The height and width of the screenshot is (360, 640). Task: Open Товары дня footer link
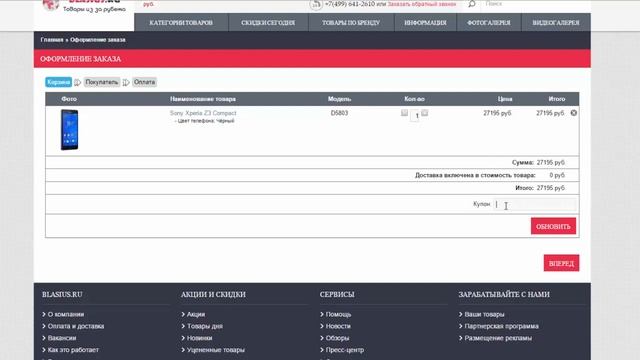(205, 326)
